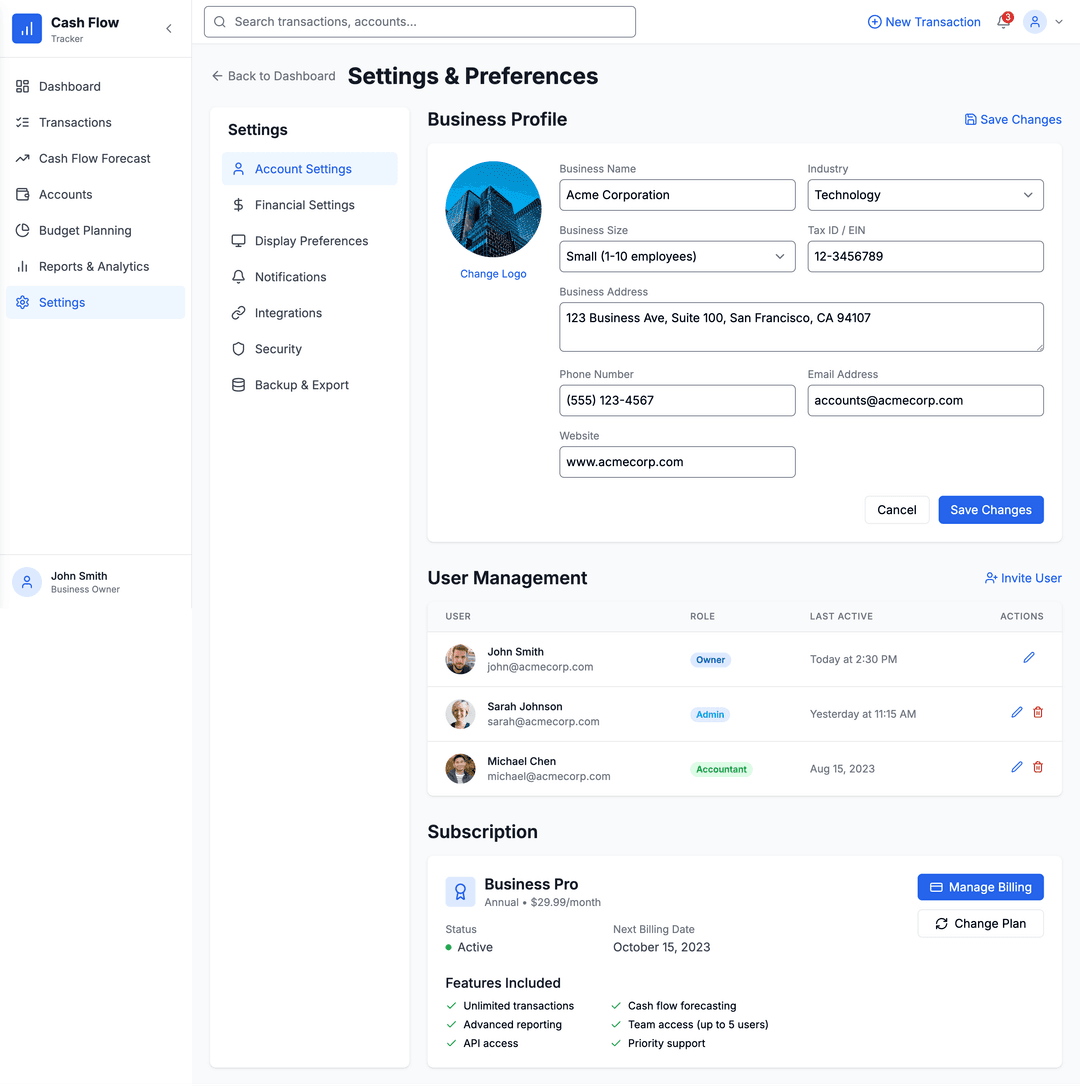Delete Michael Chen using the trash icon
This screenshot has width=1080, height=1086.
point(1038,767)
